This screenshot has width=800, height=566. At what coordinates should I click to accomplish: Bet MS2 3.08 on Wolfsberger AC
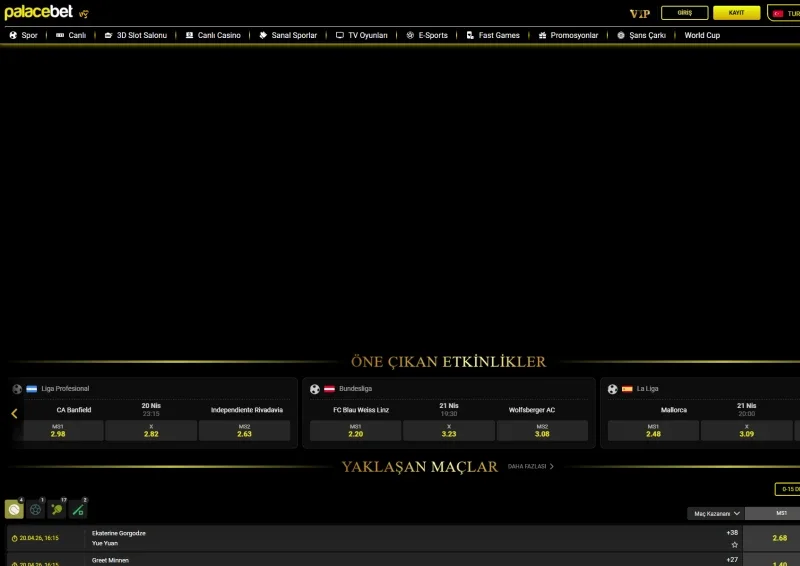[x=542, y=431]
